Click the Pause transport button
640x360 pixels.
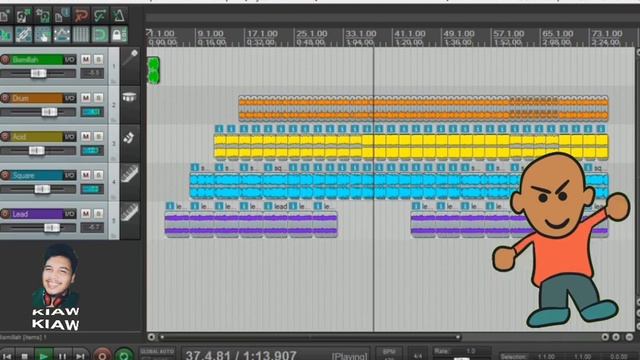(x=62, y=356)
